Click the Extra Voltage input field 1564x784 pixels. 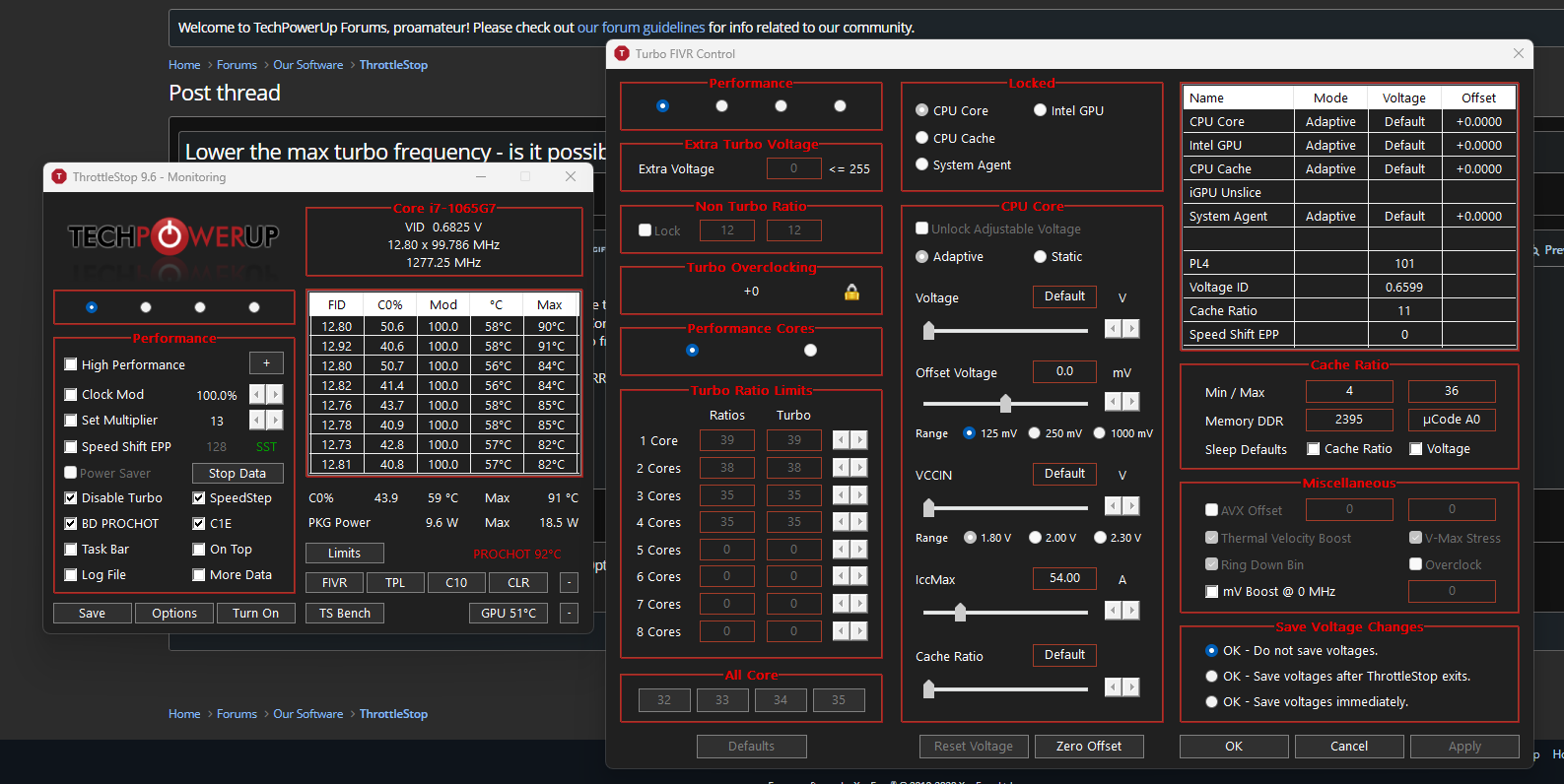794,168
